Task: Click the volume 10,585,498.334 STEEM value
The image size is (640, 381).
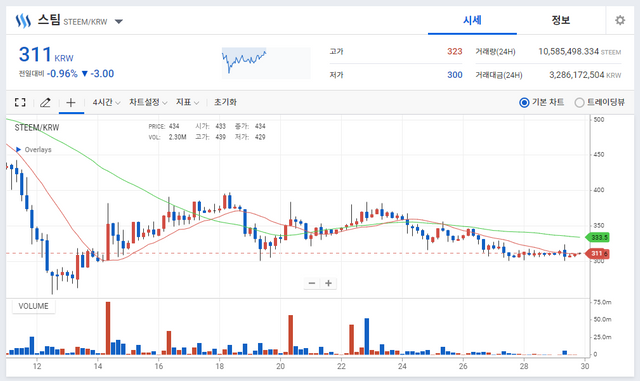Action: (x=580, y=51)
